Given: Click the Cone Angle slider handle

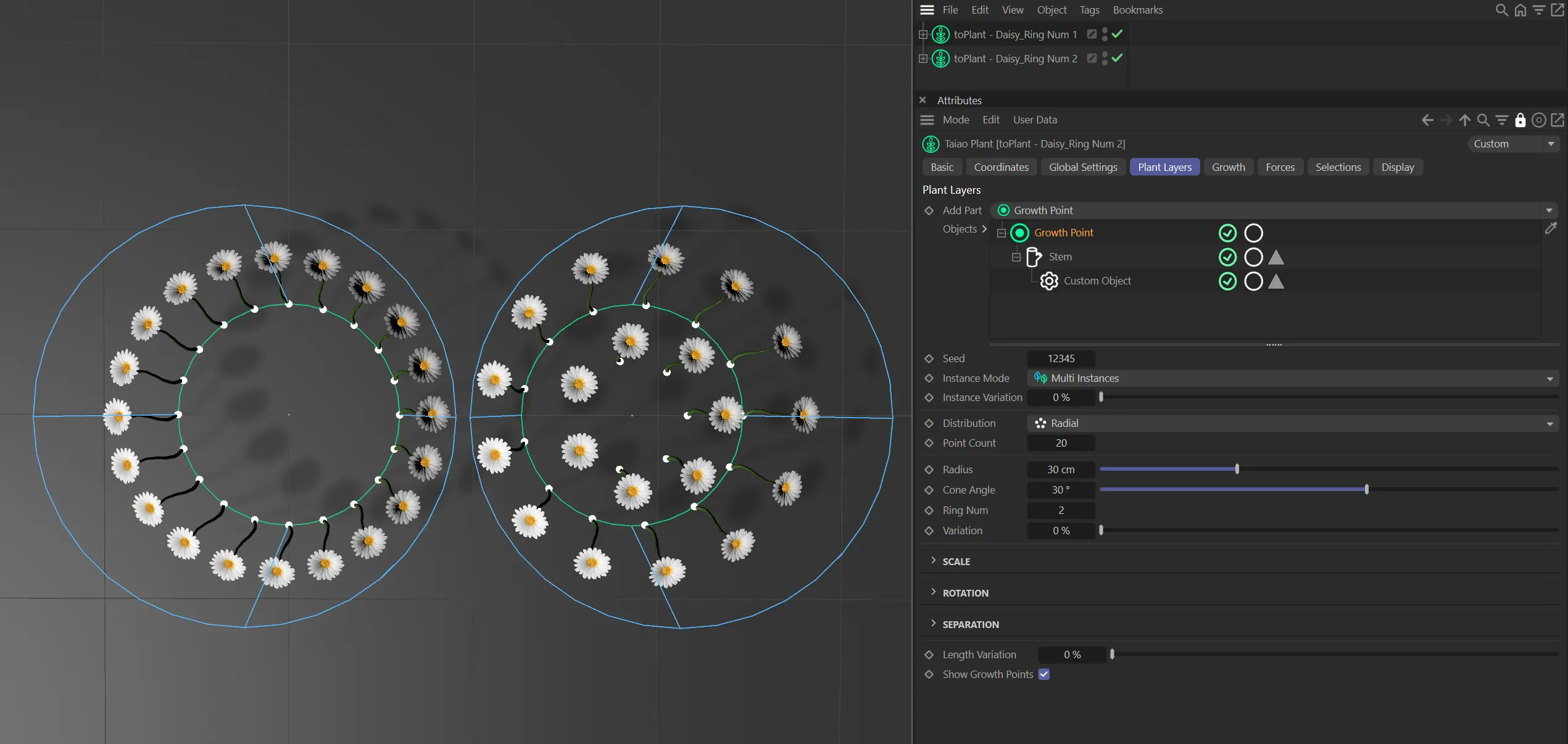Looking at the screenshot, I should (1366, 490).
